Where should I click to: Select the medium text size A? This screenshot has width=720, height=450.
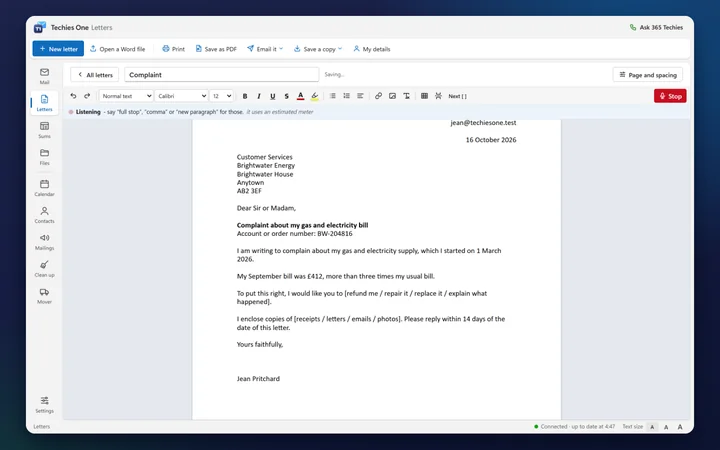pos(666,427)
